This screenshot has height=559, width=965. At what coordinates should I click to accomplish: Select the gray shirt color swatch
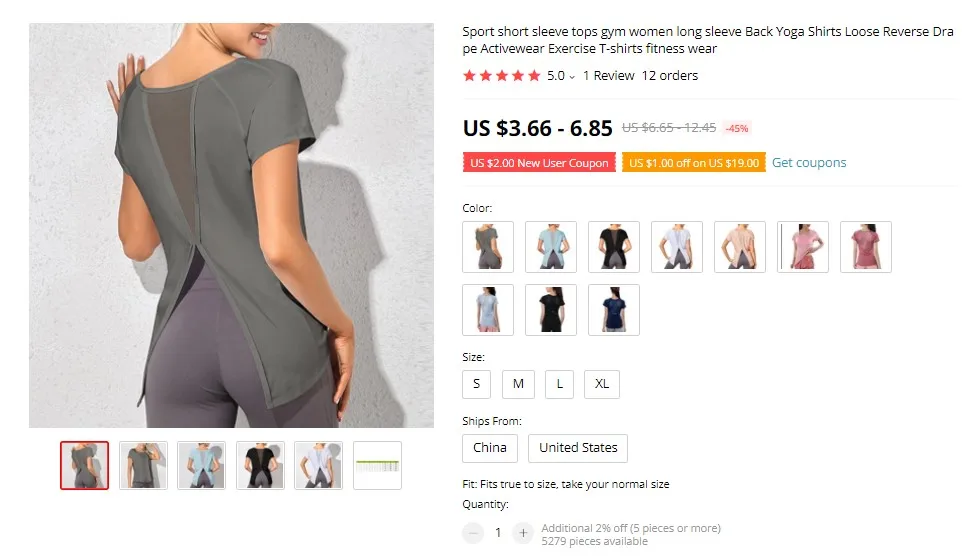[x=488, y=247]
